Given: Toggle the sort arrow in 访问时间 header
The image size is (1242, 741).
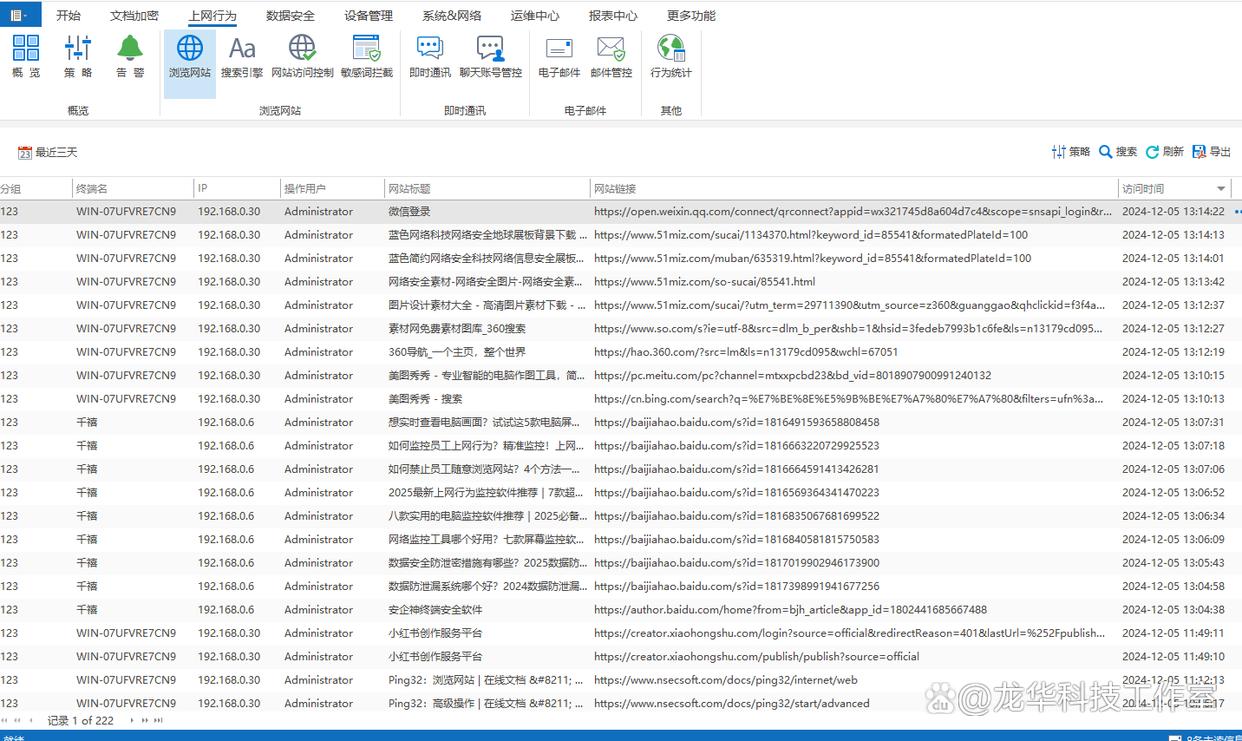Looking at the screenshot, I should coord(1221,189).
